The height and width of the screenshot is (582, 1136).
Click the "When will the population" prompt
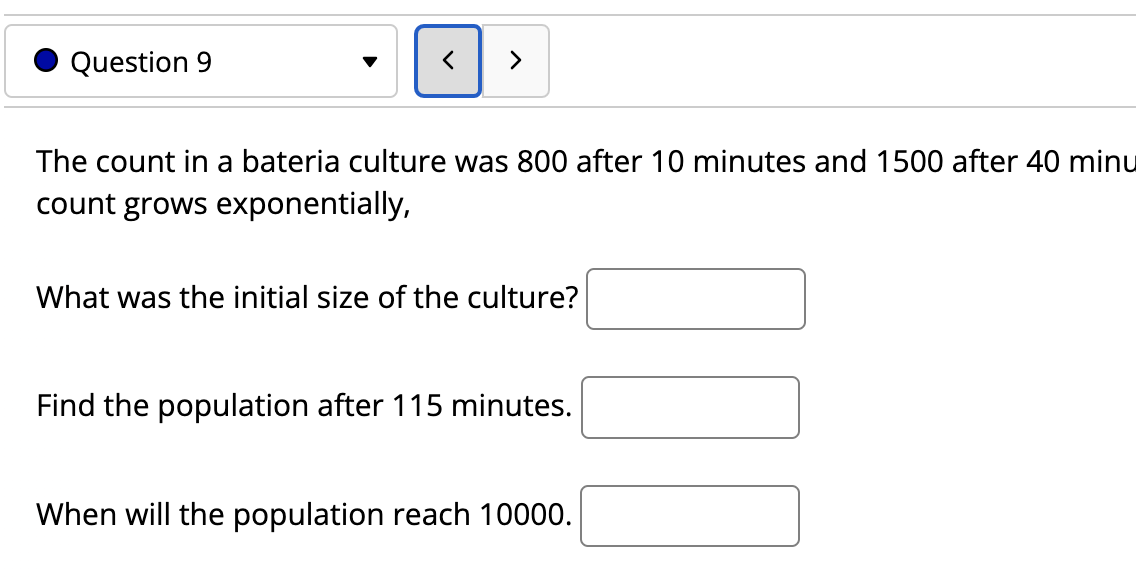click(x=304, y=515)
